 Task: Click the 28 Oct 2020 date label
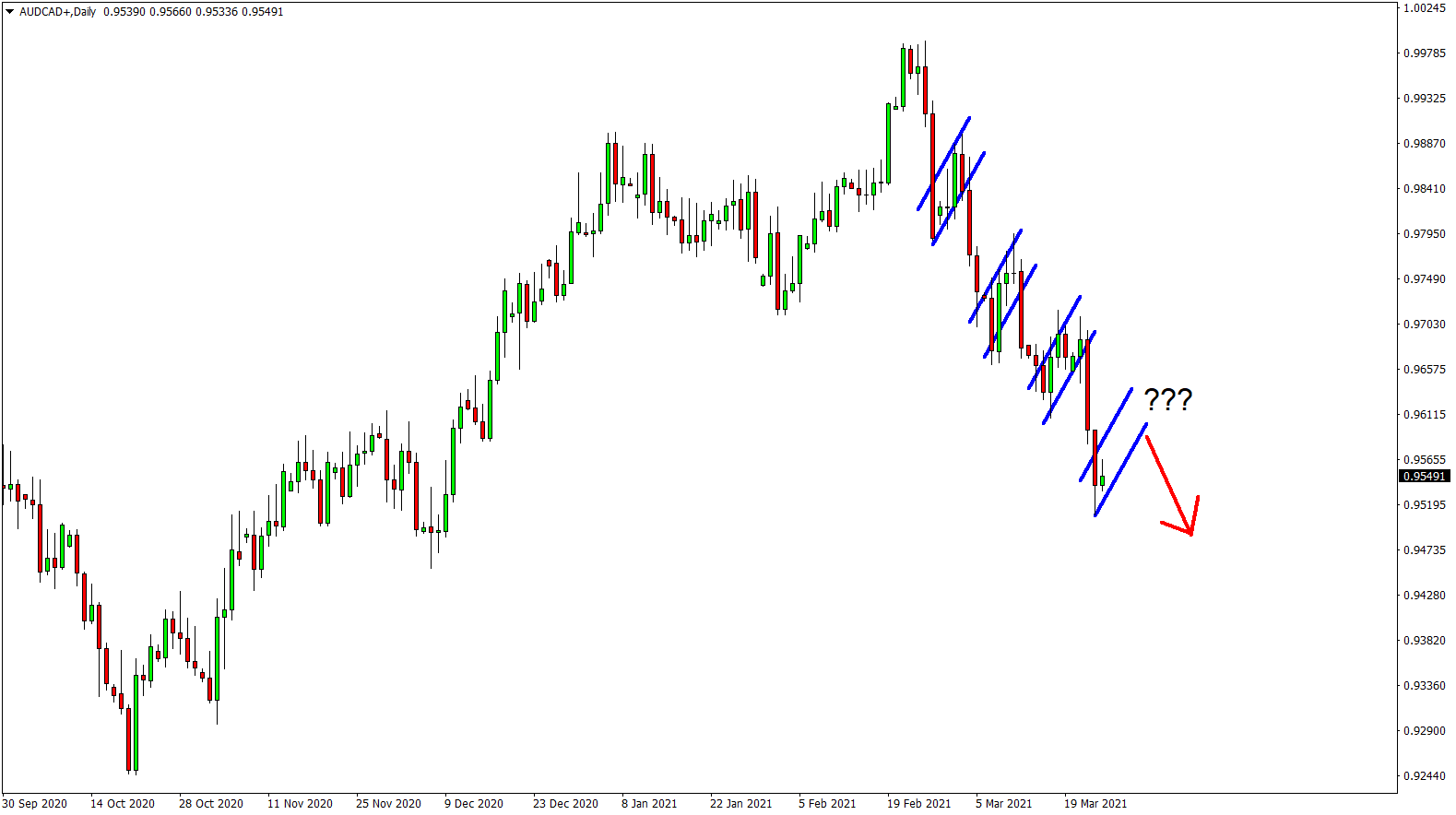[211, 804]
